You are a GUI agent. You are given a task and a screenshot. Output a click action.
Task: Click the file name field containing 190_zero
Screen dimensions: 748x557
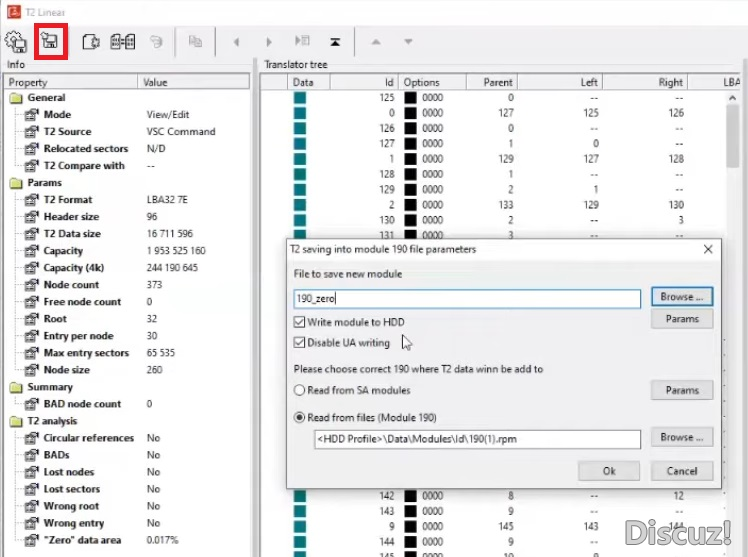(467, 299)
